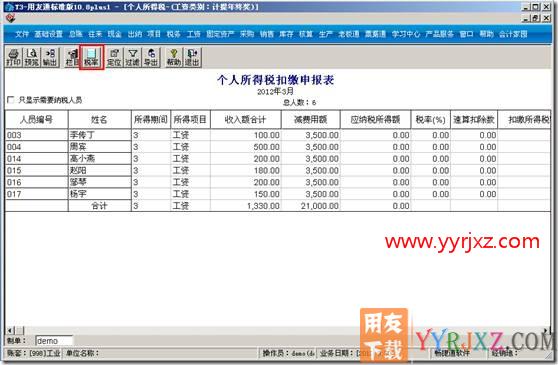Click the 减费用额 column header
This screenshot has height=365, width=558.
pos(311,120)
